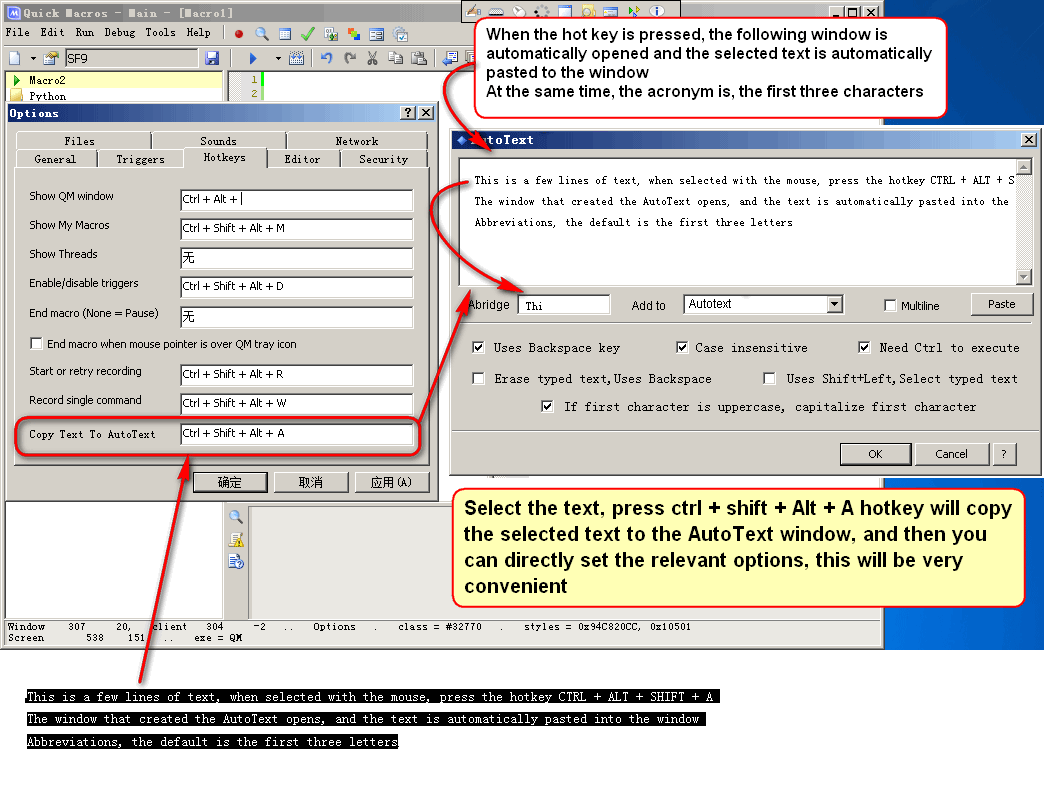Check End macro when pointer over tray icon
This screenshot has height=800, width=1044.
coord(36,344)
